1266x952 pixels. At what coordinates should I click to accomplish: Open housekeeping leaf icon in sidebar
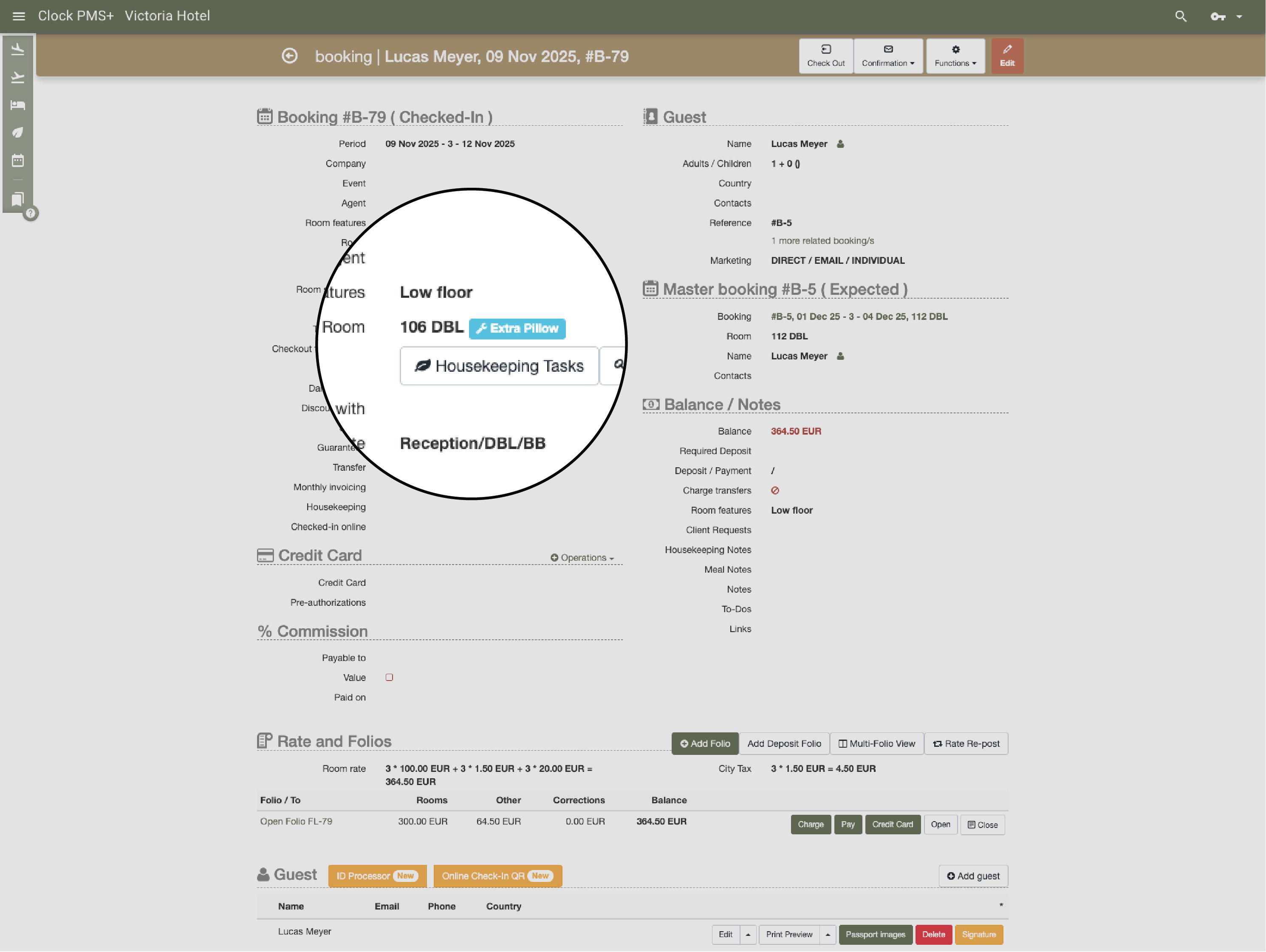coord(18,132)
